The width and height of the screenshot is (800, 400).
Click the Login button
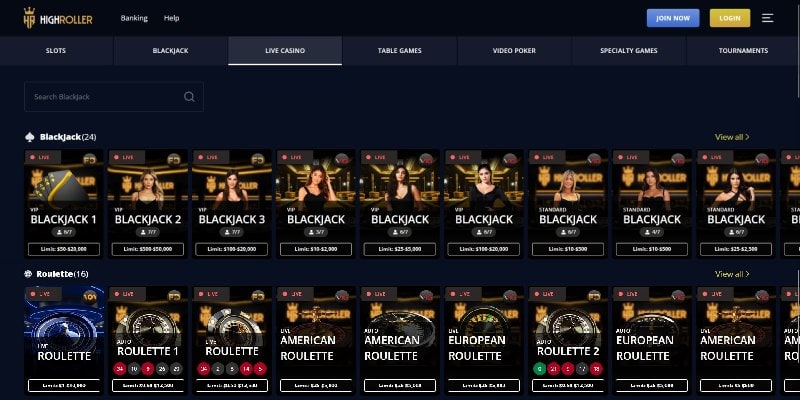(x=730, y=18)
